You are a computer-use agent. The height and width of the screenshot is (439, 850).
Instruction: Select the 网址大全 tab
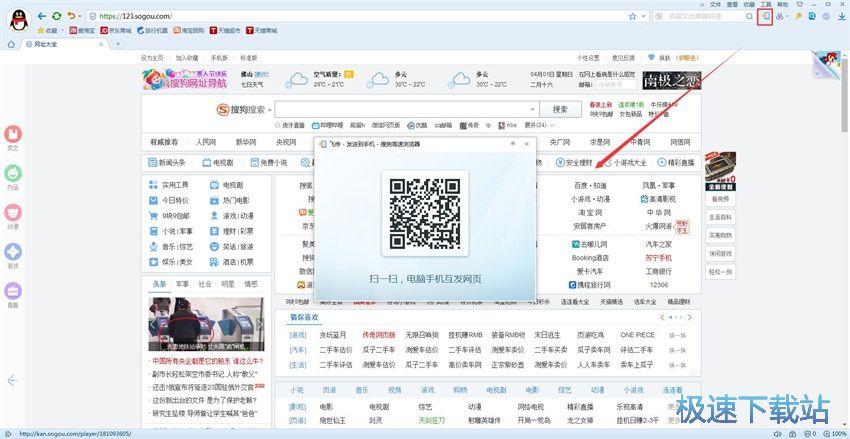coord(65,44)
